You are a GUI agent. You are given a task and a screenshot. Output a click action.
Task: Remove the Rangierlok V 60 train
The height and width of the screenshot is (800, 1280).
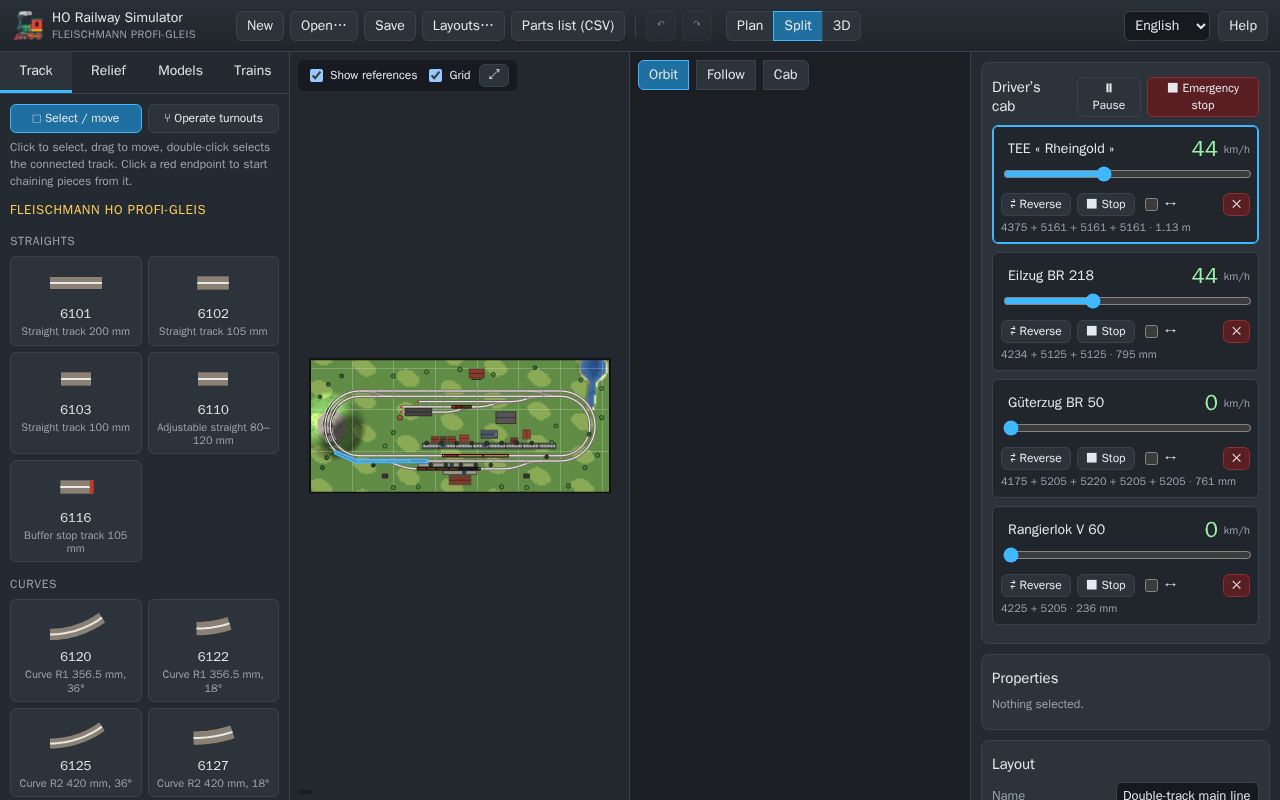click(x=1236, y=585)
